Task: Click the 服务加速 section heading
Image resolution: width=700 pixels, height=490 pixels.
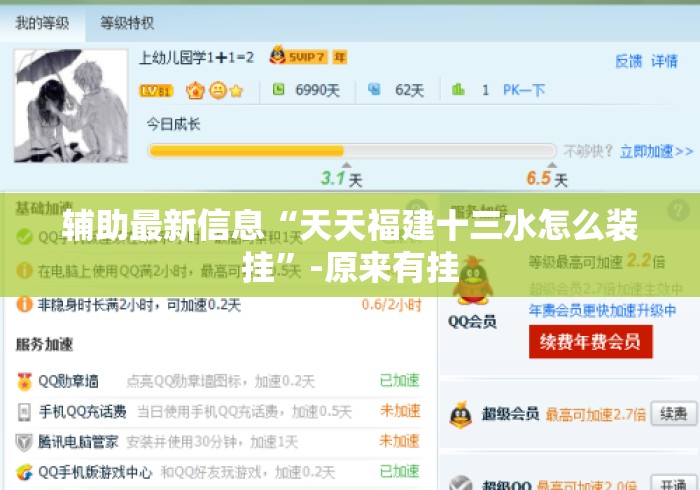Action: pos(44,345)
